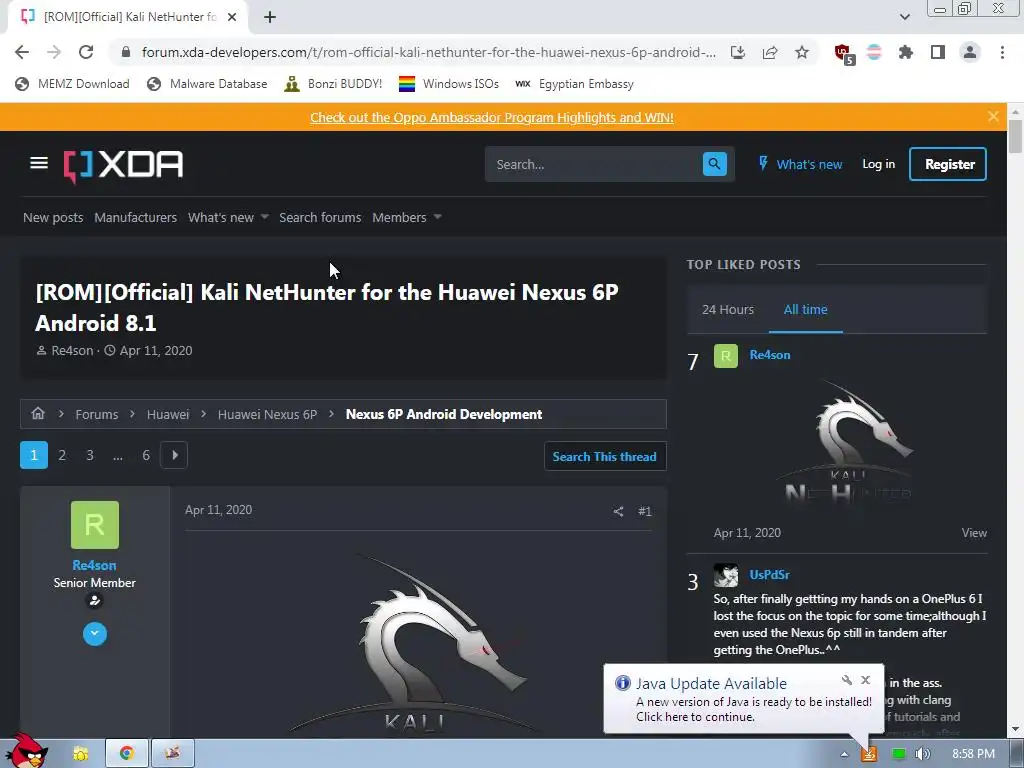1024x768 pixels.
Task: Switch to 24 Hours tab
Action: [x=728, y=310]
